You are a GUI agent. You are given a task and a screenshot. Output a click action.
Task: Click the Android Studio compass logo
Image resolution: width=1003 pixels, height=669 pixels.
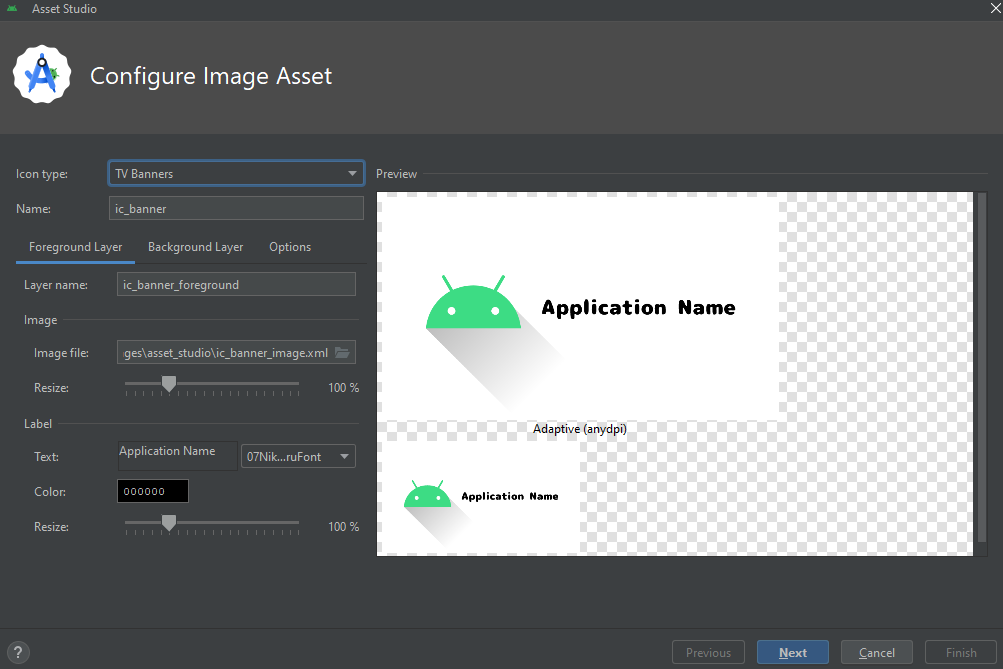pos(42,75)
